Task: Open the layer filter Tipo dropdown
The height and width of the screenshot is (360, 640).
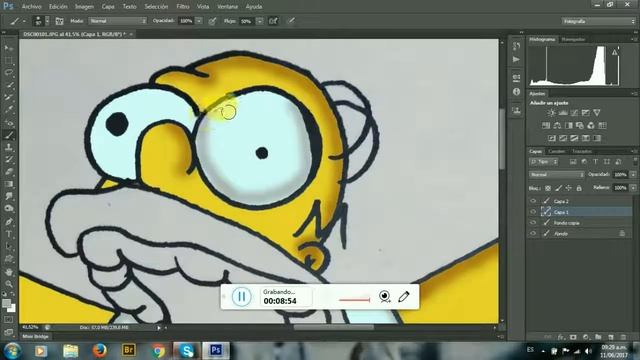Action: (543, 162)
